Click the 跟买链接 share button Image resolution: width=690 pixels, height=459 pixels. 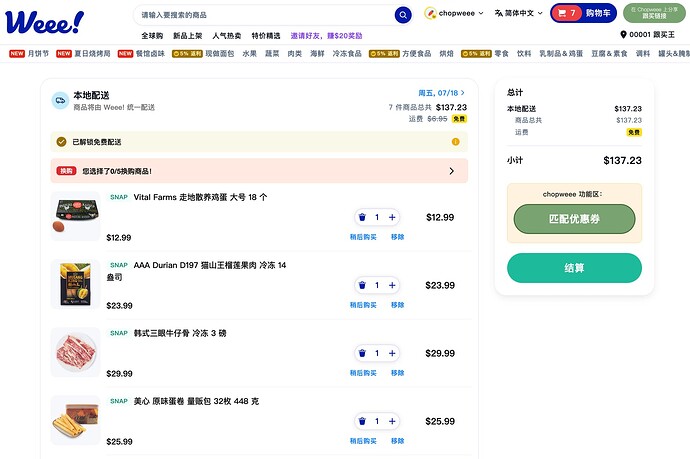click(x=654, y=13)
